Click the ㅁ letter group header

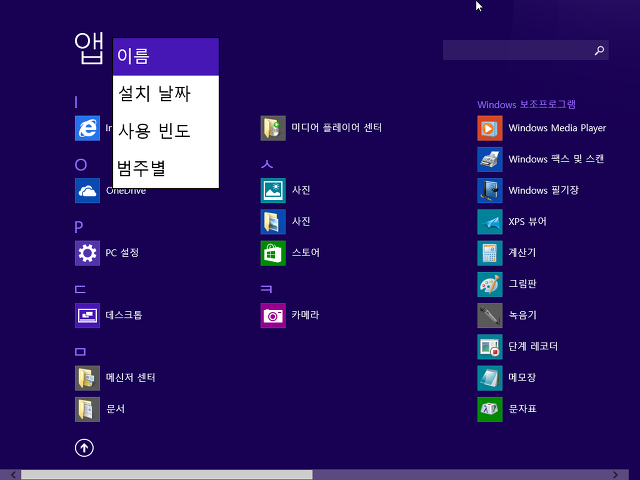[80, 352]
